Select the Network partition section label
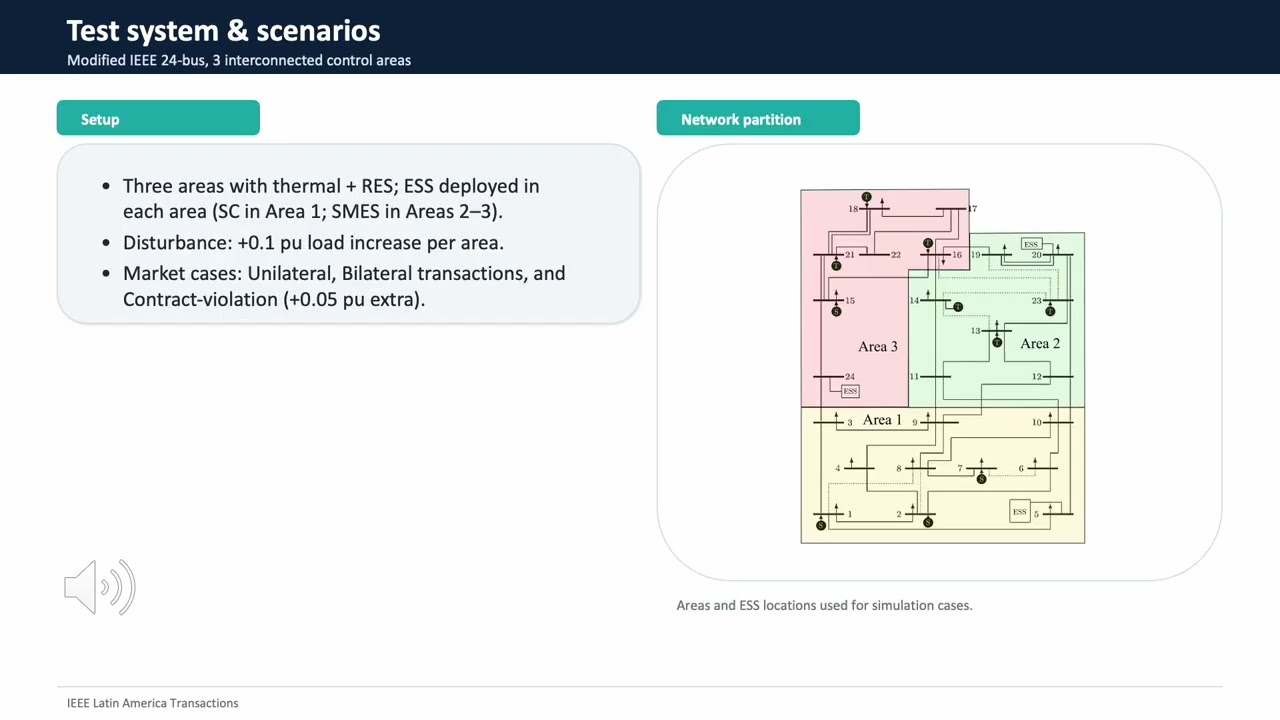1280x720 pixels. [758, 118]
